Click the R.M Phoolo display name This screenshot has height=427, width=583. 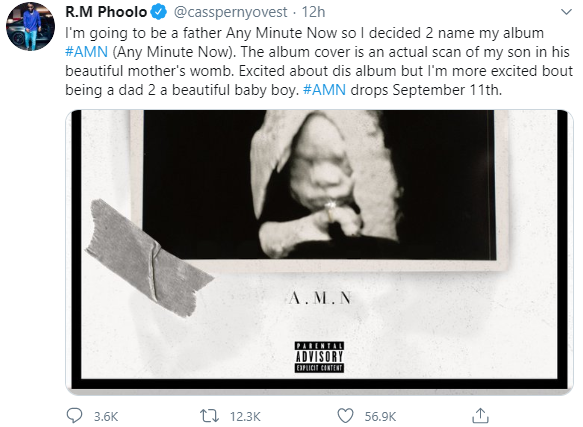pos(106,12)
